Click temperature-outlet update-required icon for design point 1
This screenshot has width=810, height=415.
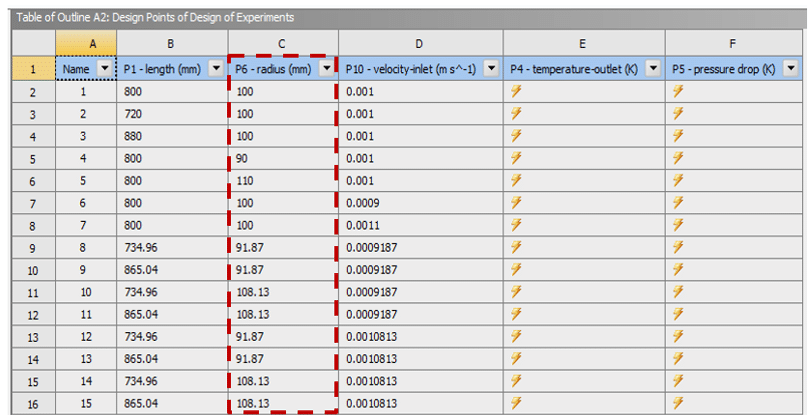pos(516,91)
